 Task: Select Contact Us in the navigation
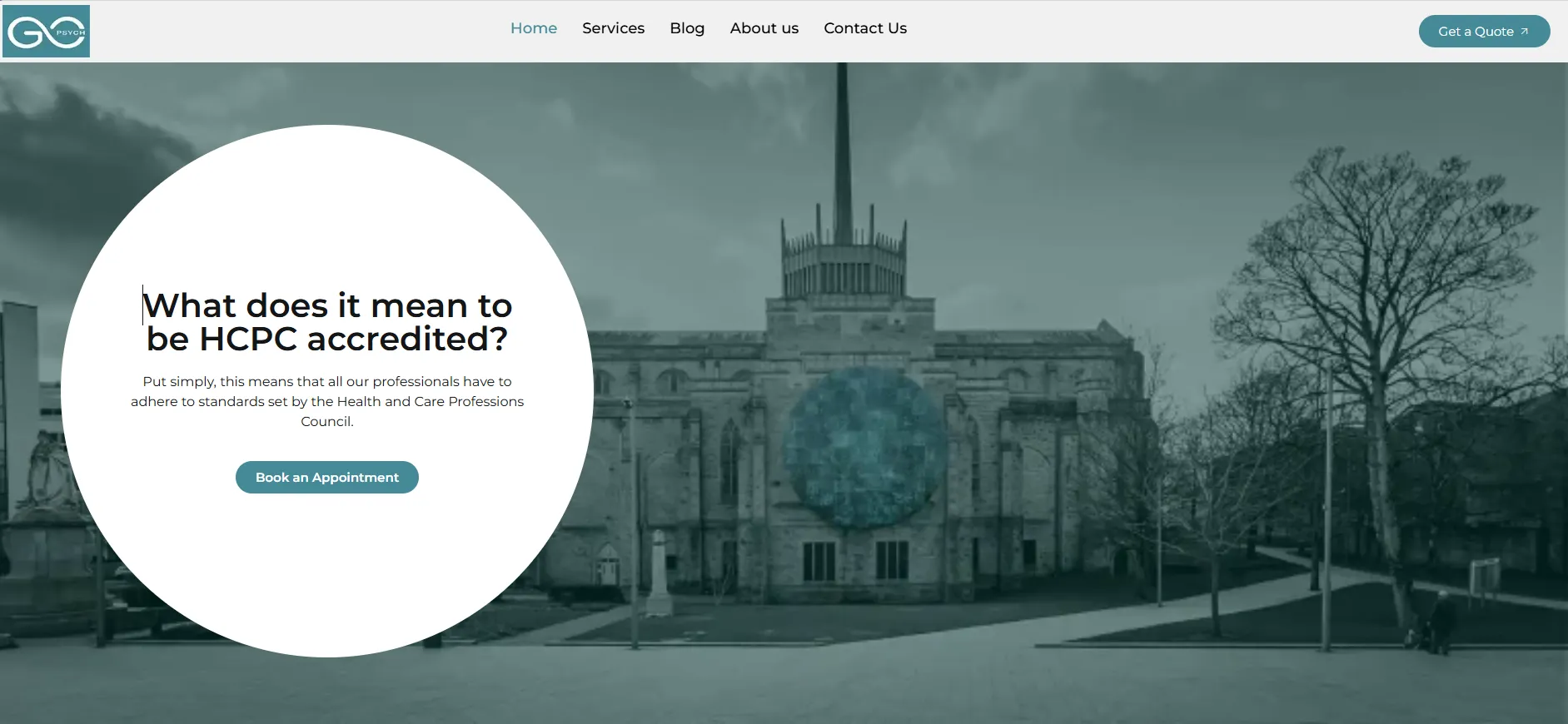(864, 28)
